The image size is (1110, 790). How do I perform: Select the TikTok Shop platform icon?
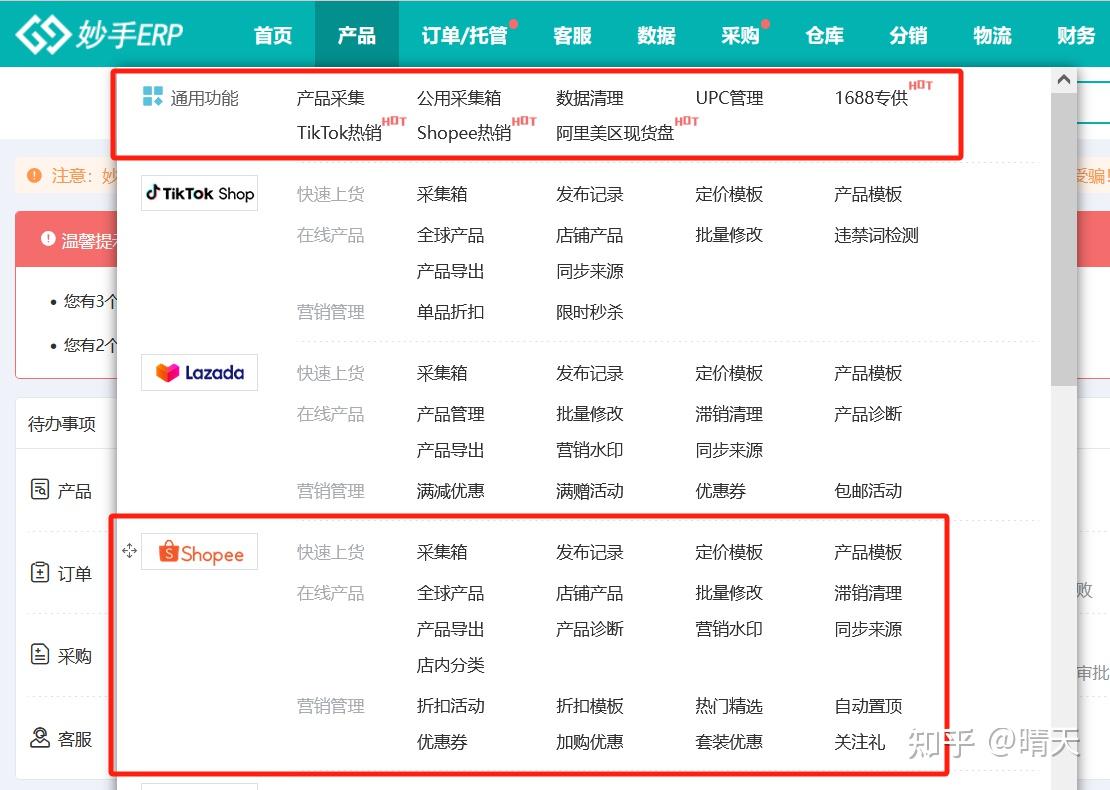pos(199,192)
